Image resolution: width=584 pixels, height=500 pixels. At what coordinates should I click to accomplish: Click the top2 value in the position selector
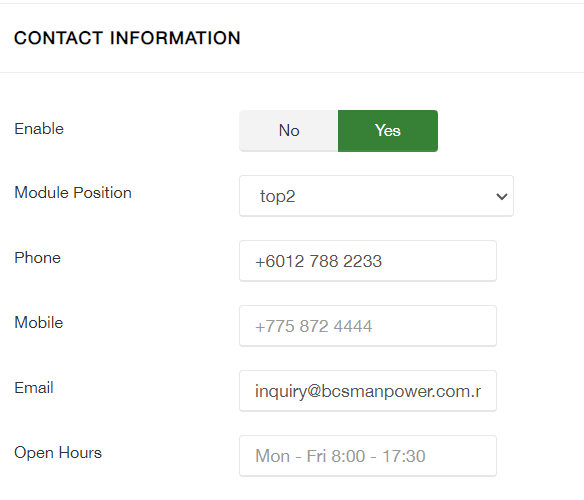(277, 197)
